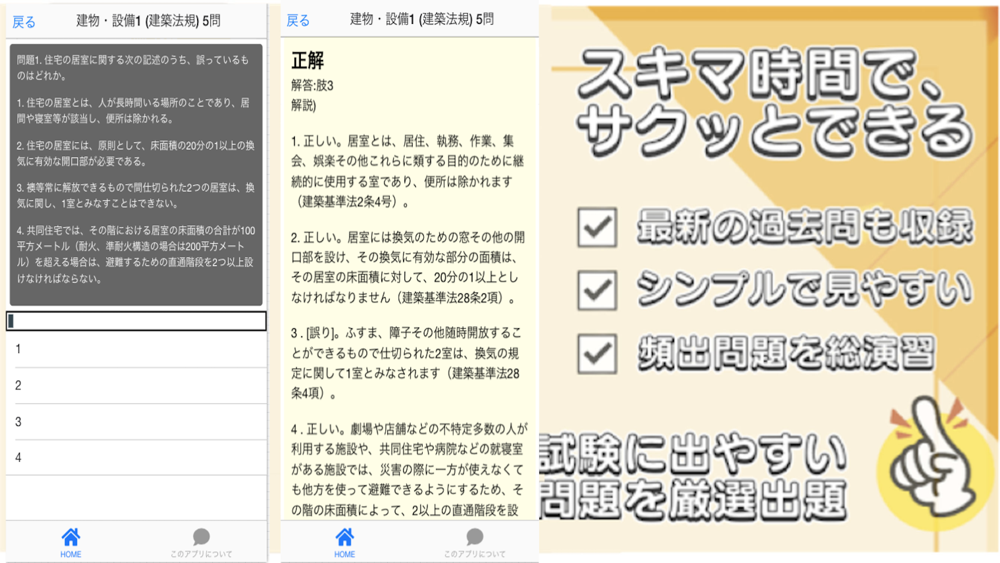Select answer choice 2

(136, 385)
